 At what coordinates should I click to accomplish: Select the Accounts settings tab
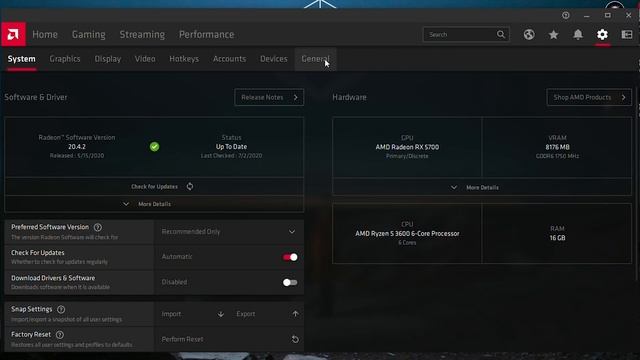(229, 59)
